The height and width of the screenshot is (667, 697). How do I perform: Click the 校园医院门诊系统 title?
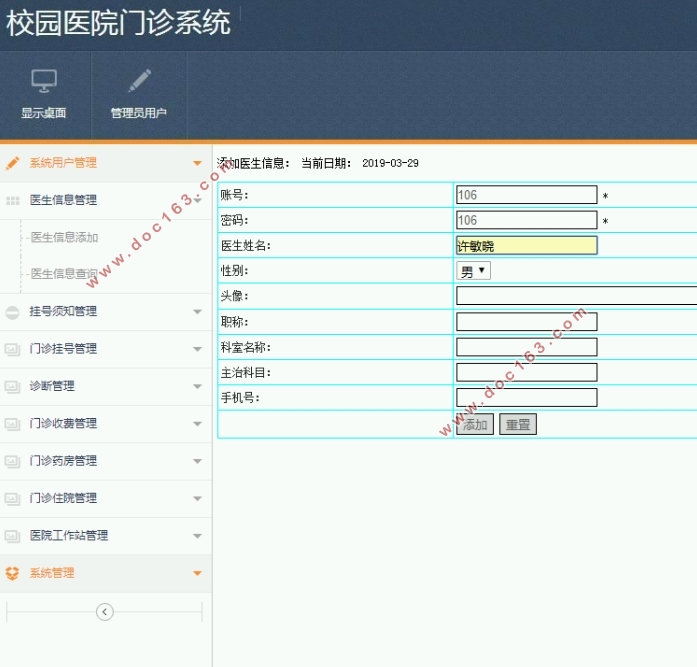pos(118,23)
